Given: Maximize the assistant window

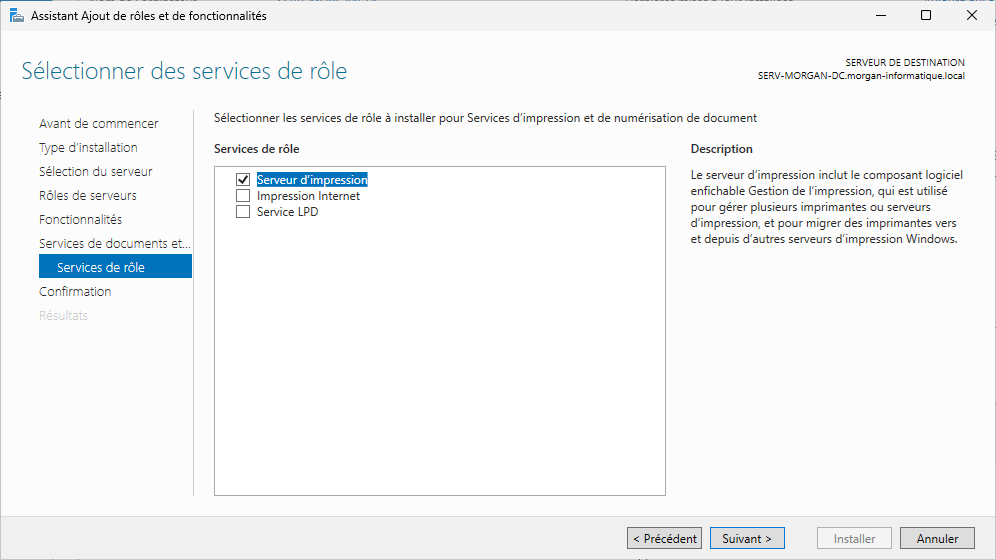Looking at the screenshot, I should pos(926,16).
